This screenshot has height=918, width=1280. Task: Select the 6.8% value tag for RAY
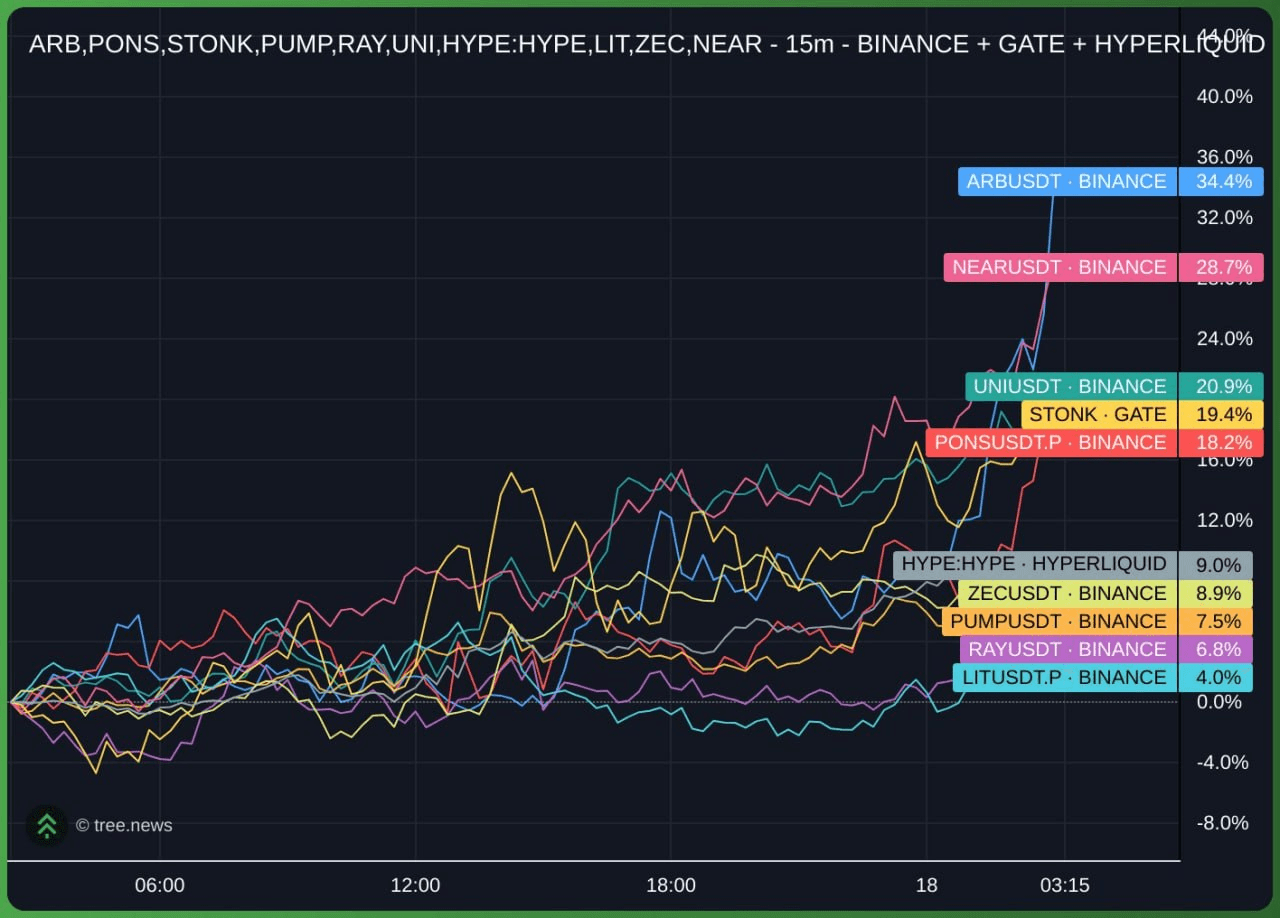1217,649
